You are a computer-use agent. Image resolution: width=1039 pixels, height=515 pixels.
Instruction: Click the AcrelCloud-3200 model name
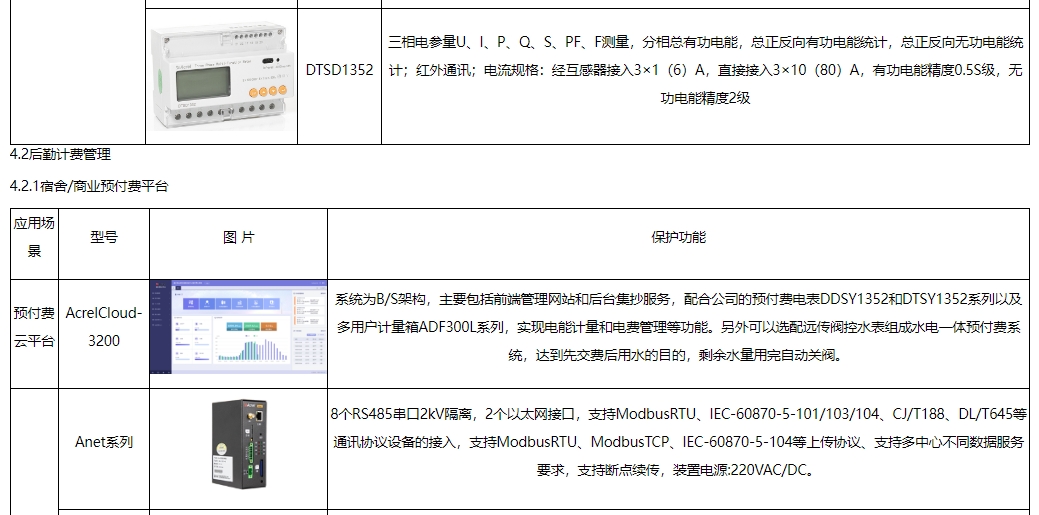click(x=103, y=327)
